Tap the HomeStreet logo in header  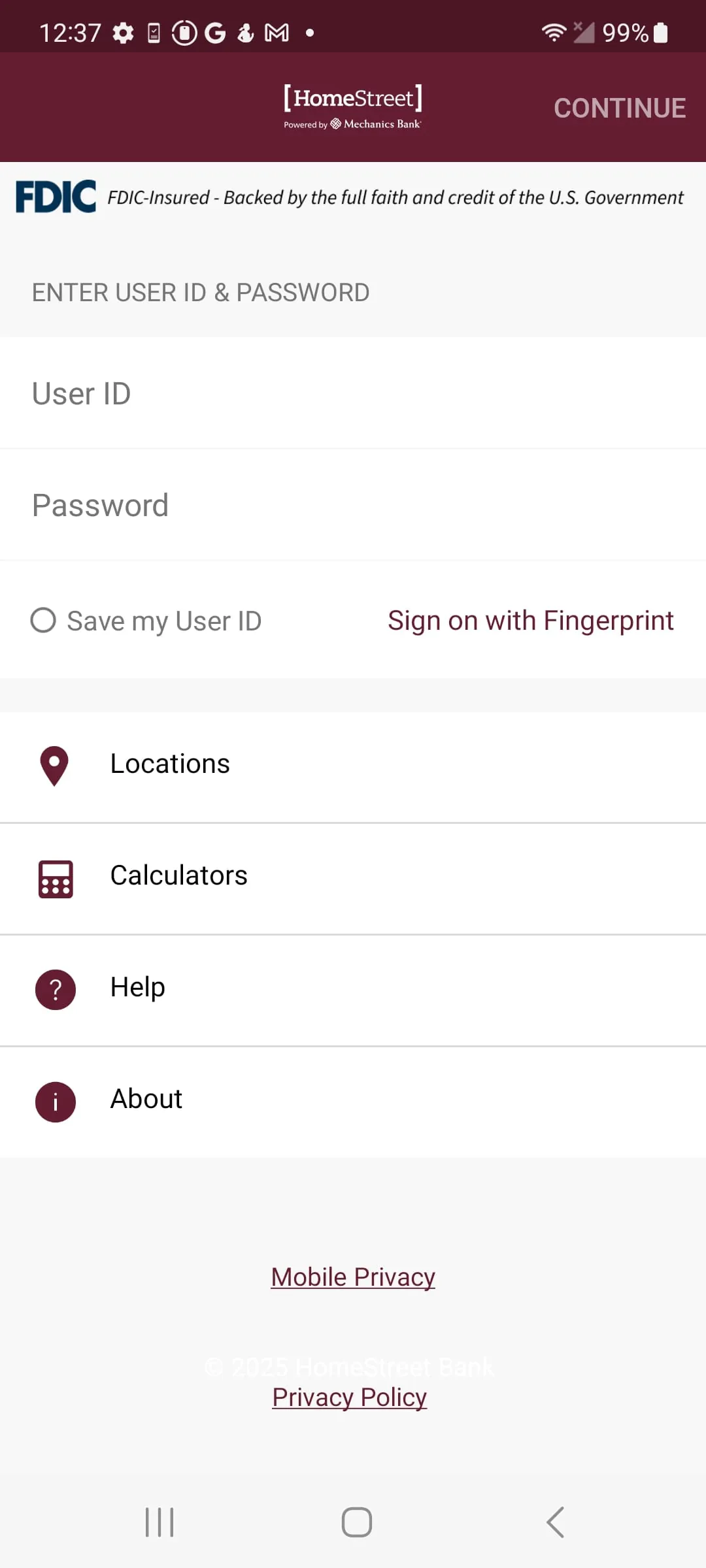353,106
